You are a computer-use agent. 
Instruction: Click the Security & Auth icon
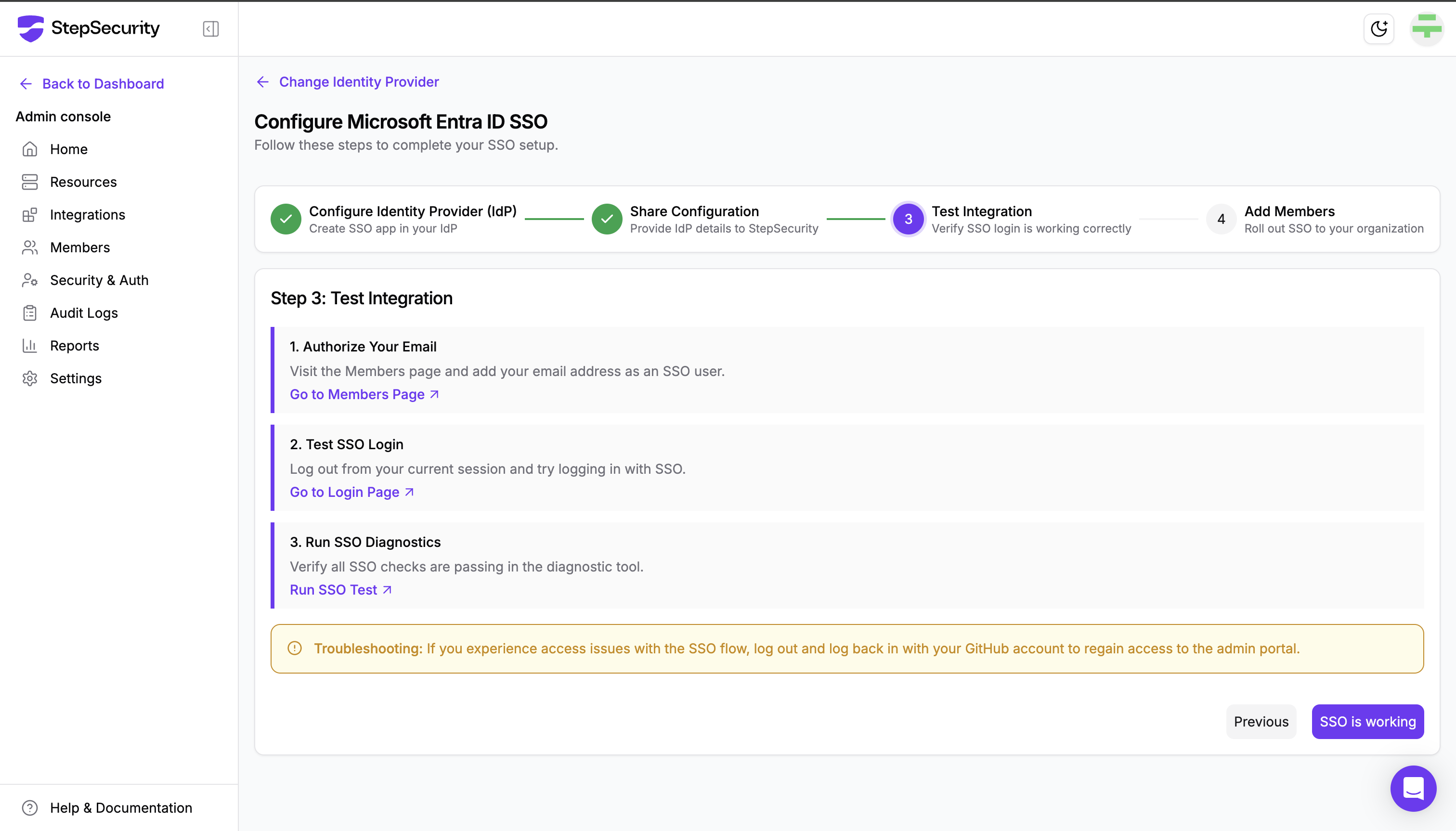click(x=30, y=280)
